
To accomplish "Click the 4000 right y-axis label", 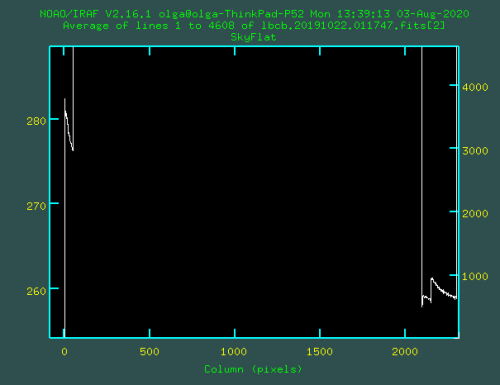I will click(x=475, y=87).
